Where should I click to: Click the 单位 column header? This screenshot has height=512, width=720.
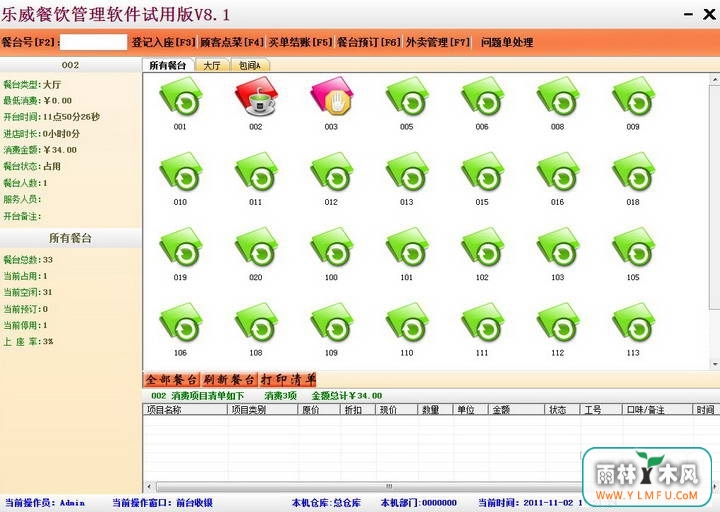(x=471, y=410)
